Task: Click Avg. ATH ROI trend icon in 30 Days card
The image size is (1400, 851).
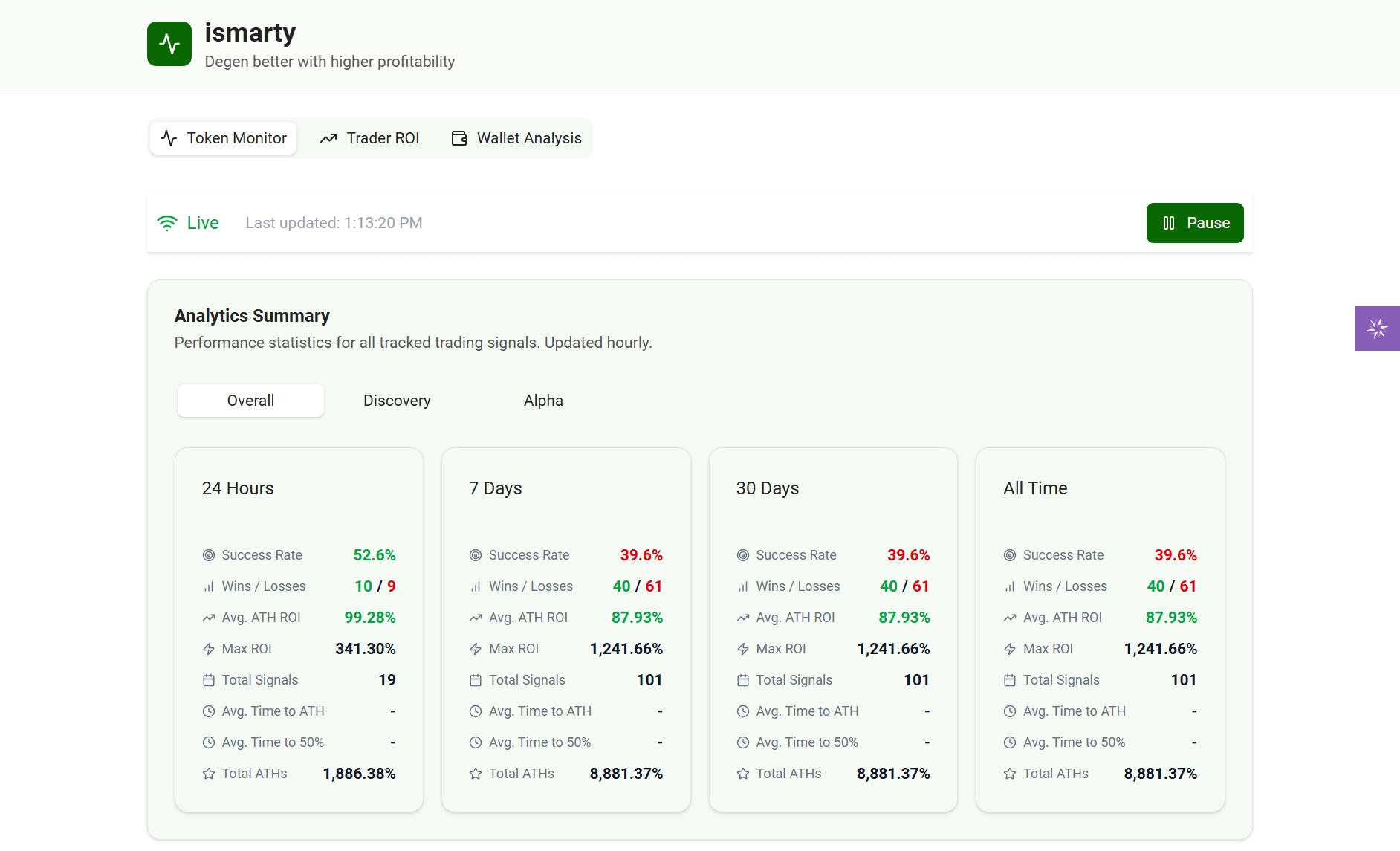Action: click(x=743, y=618)
